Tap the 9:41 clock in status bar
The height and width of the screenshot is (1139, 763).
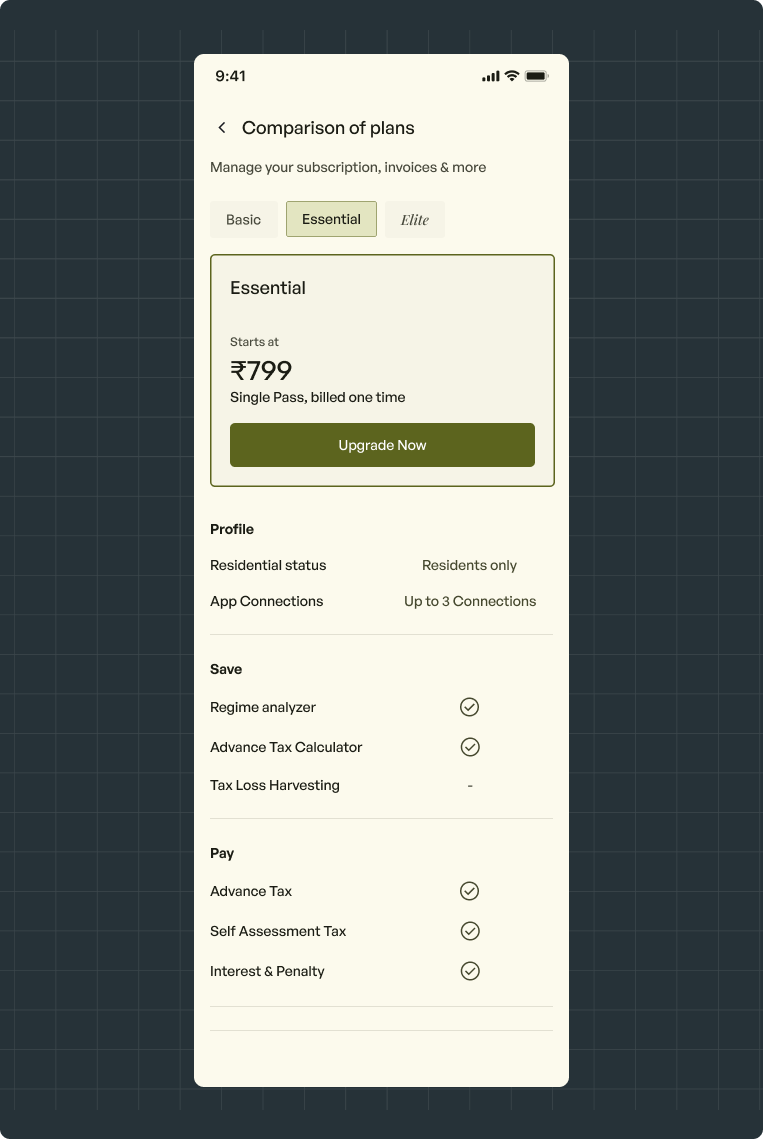(230, 76)
